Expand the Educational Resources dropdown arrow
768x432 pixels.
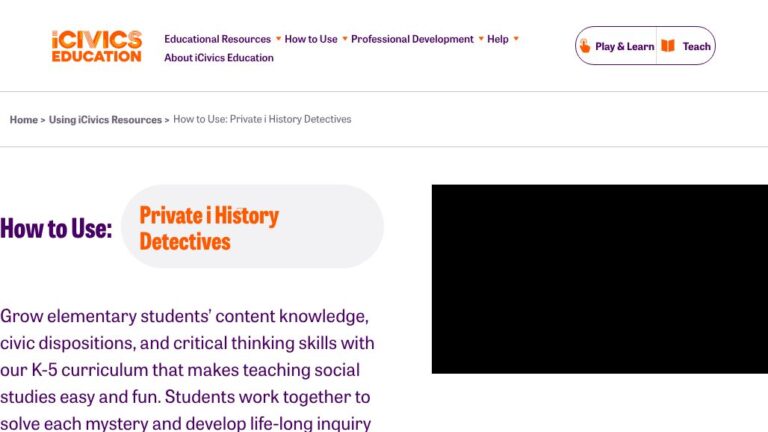[278, 38]
